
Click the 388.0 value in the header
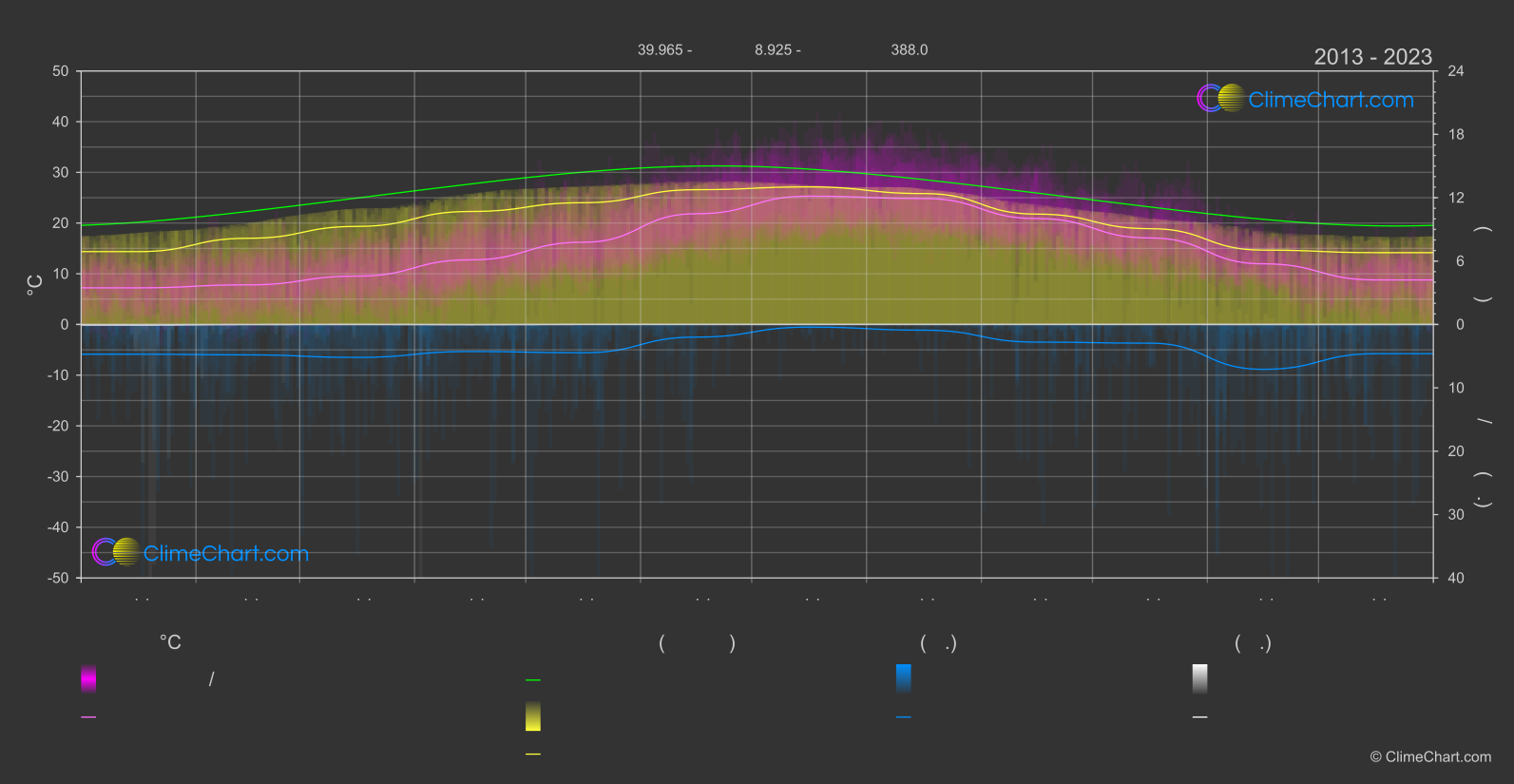tap(909, 49)
